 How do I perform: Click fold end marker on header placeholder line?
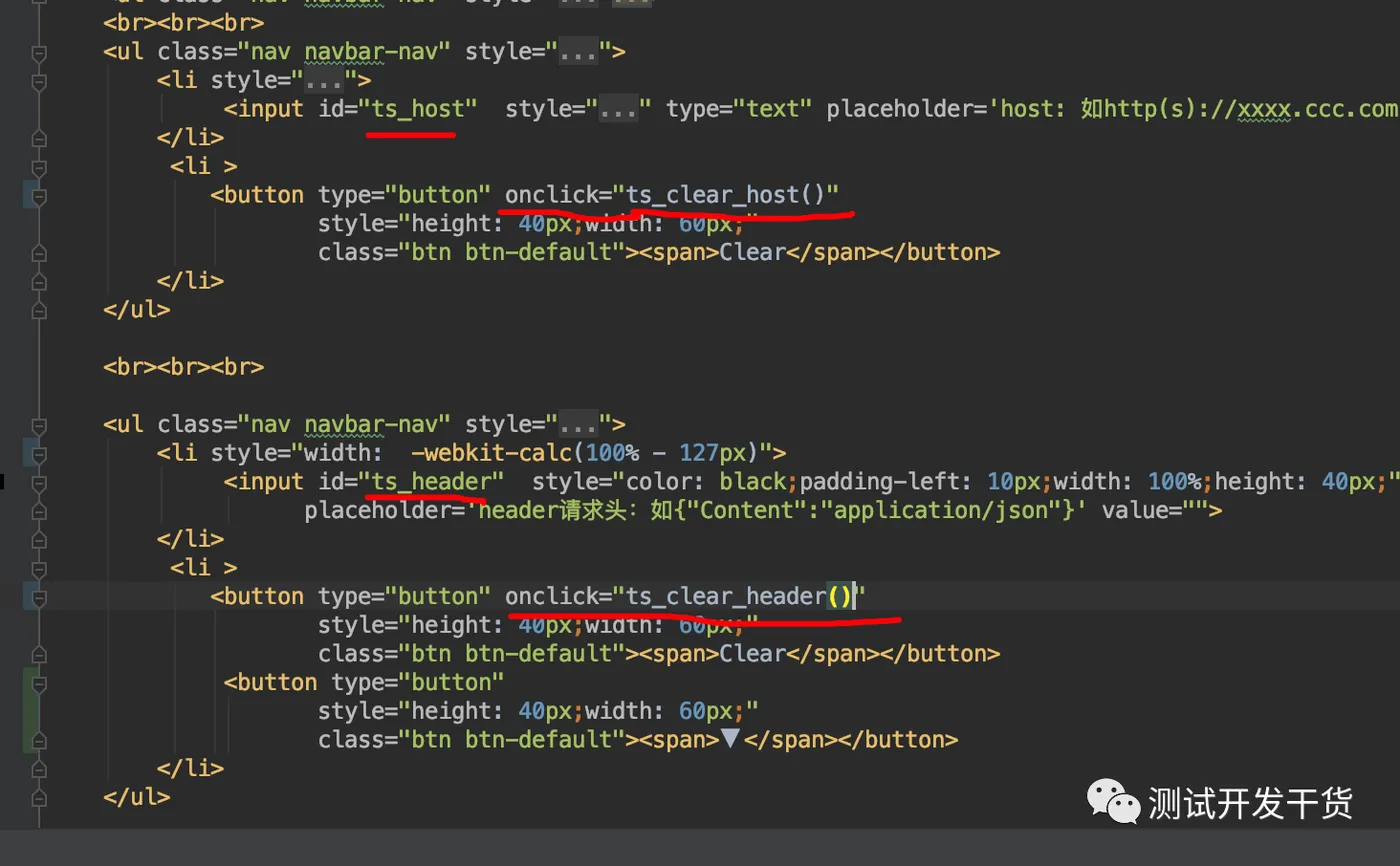tap(39, 511)
